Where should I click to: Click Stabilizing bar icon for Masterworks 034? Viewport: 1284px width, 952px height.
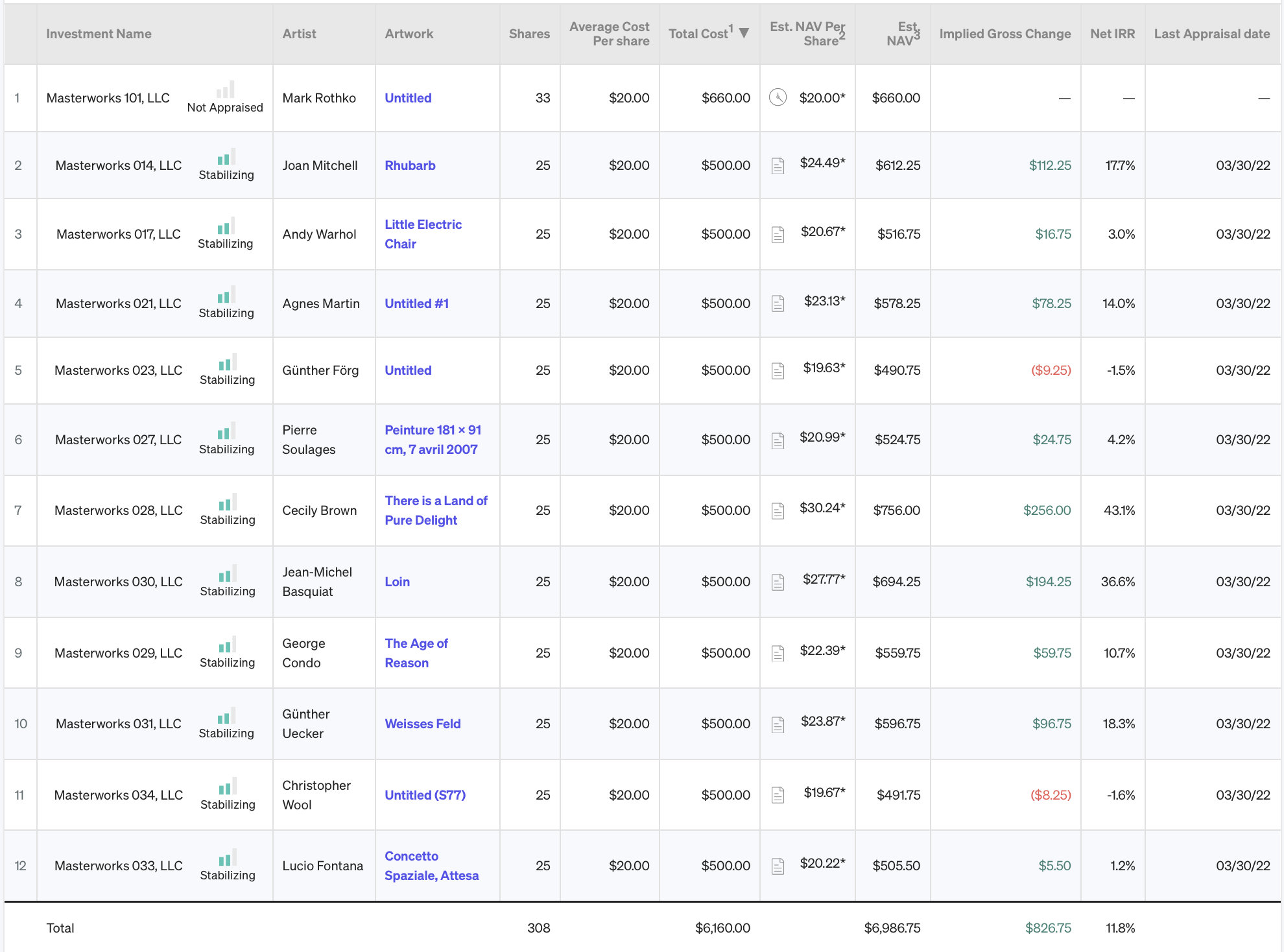click(228, 787)
